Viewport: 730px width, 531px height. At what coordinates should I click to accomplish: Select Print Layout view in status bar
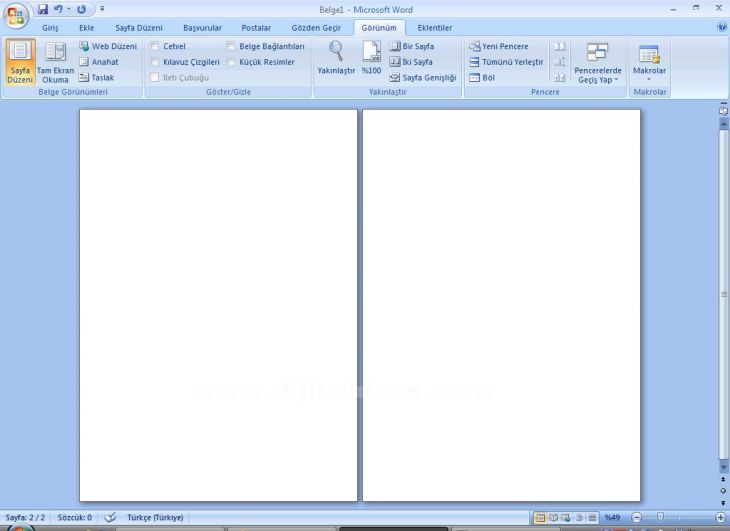[x=540, y=518]
